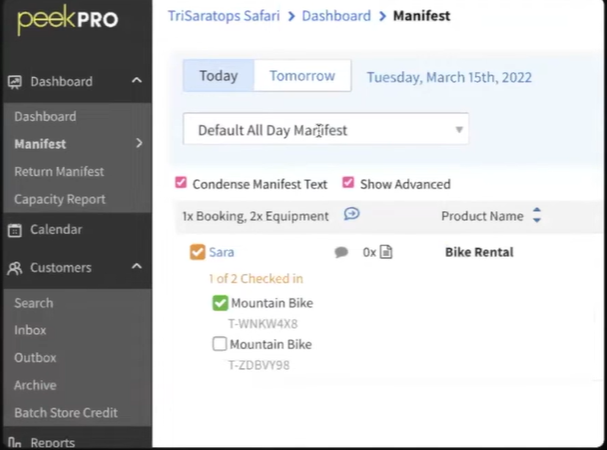The height and width of the screenshot is (450, 607).
Task: Switch to the Tomorrow tab
Action: (302, 76)
